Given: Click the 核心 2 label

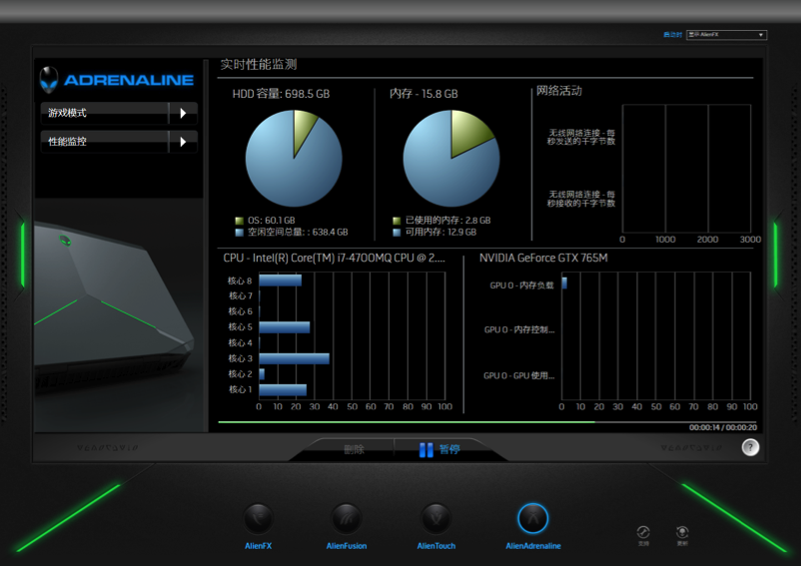Looking at the screenshot, I should click(240, 374).
